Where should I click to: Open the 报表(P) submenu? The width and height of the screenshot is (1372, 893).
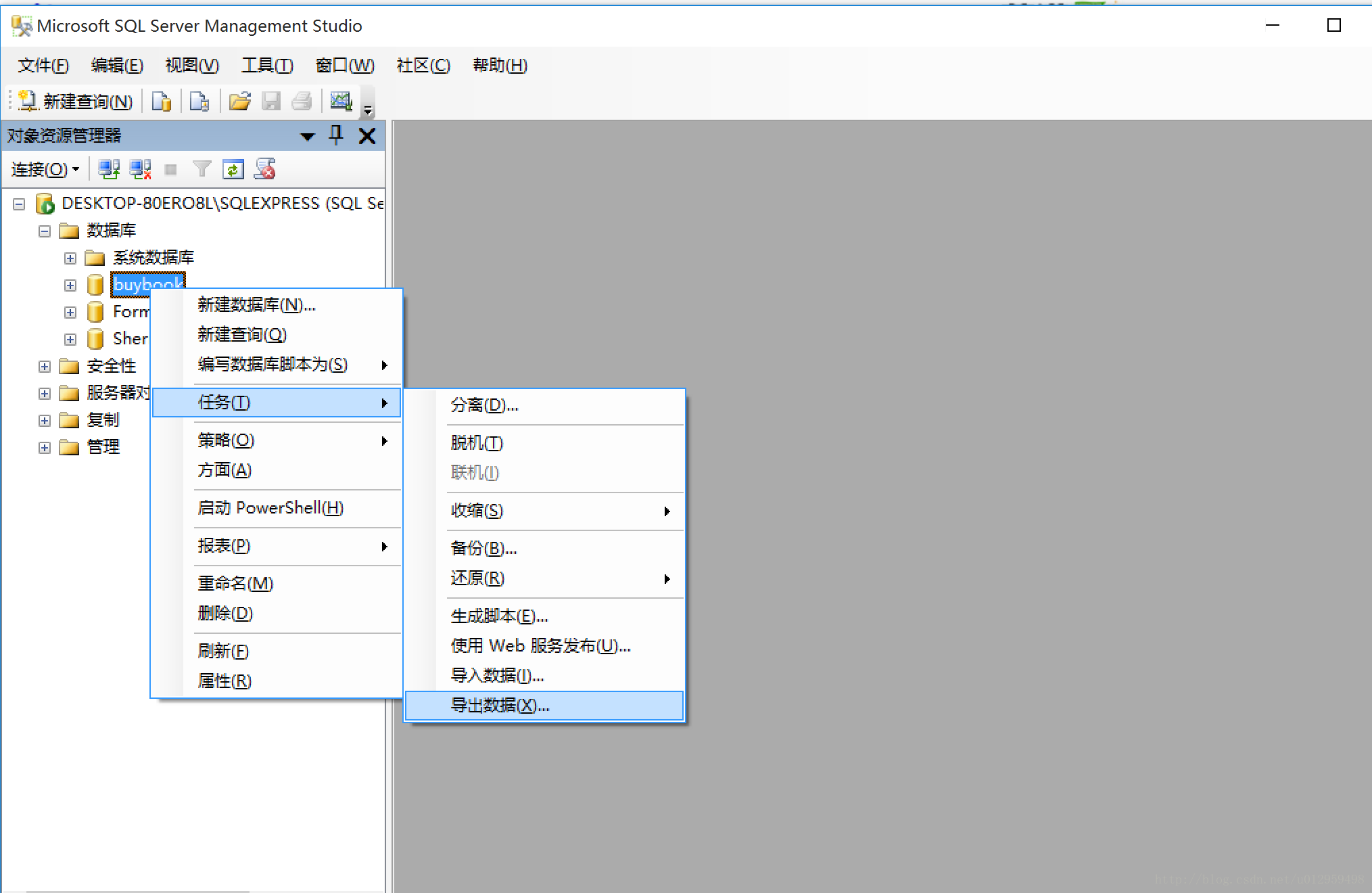pyautogui.click(x=277, y=546)
